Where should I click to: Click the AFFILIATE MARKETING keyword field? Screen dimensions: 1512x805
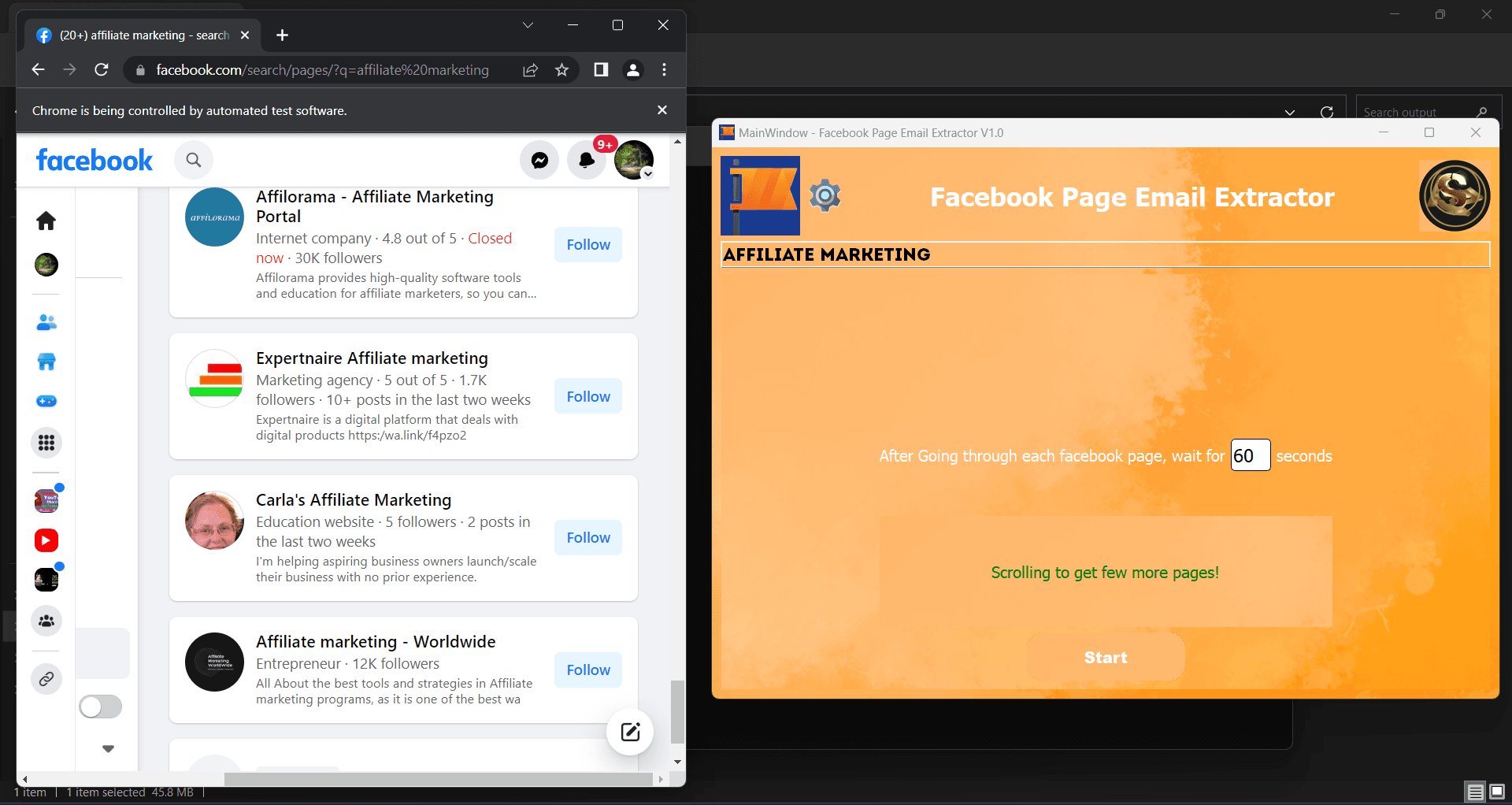click(1105, 254)
